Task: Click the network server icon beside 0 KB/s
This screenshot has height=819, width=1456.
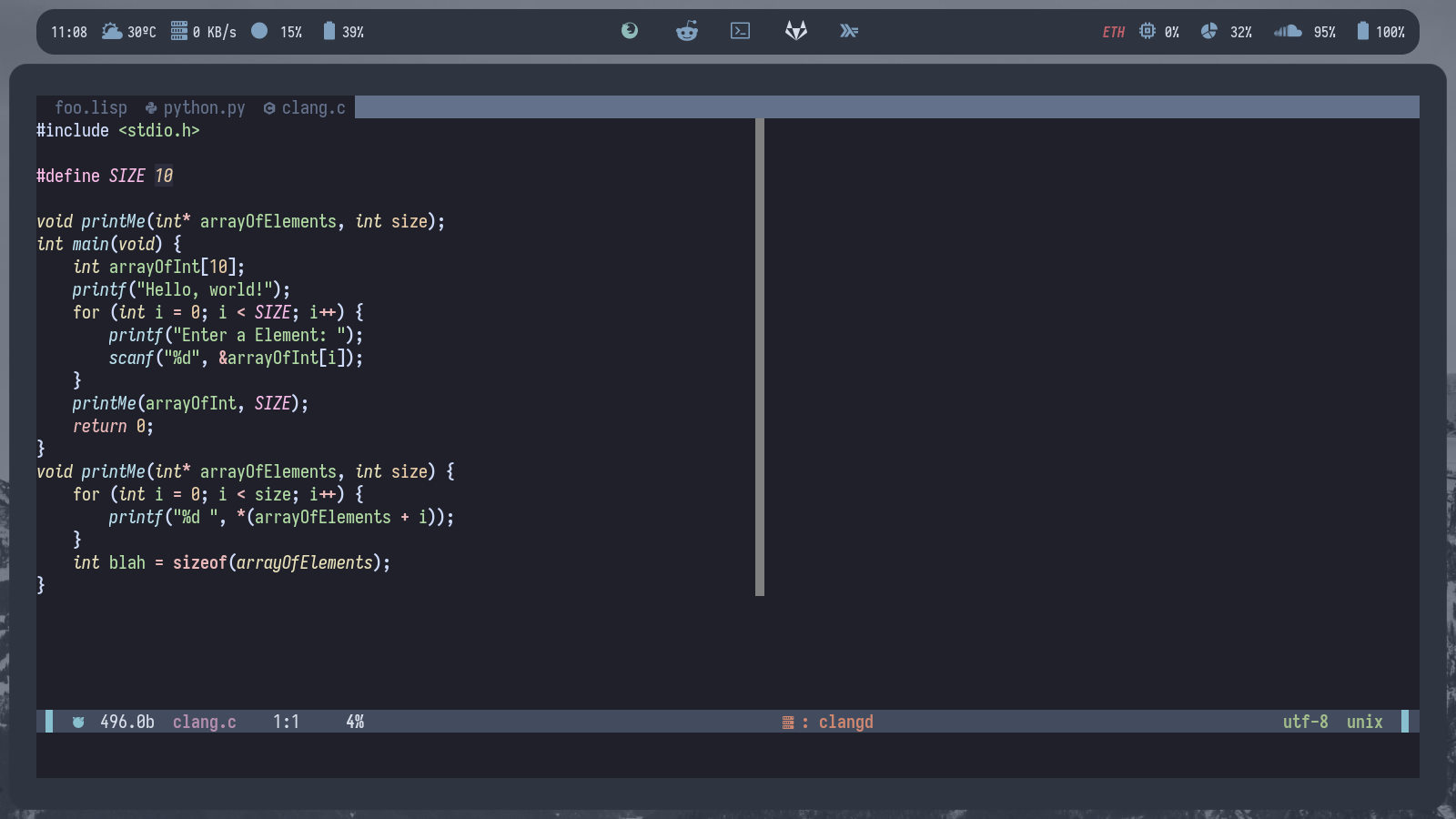Action: (x=179, y=31)
